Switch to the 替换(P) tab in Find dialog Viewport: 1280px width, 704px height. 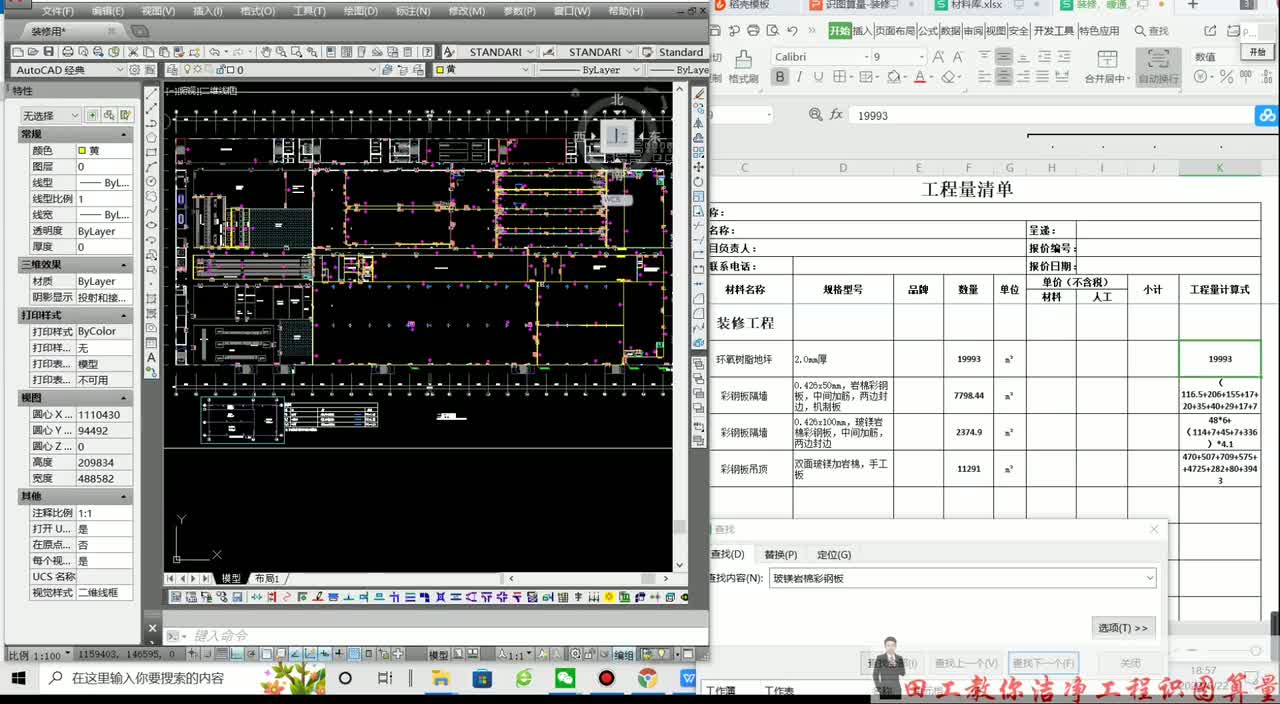(x=781, y=555)
